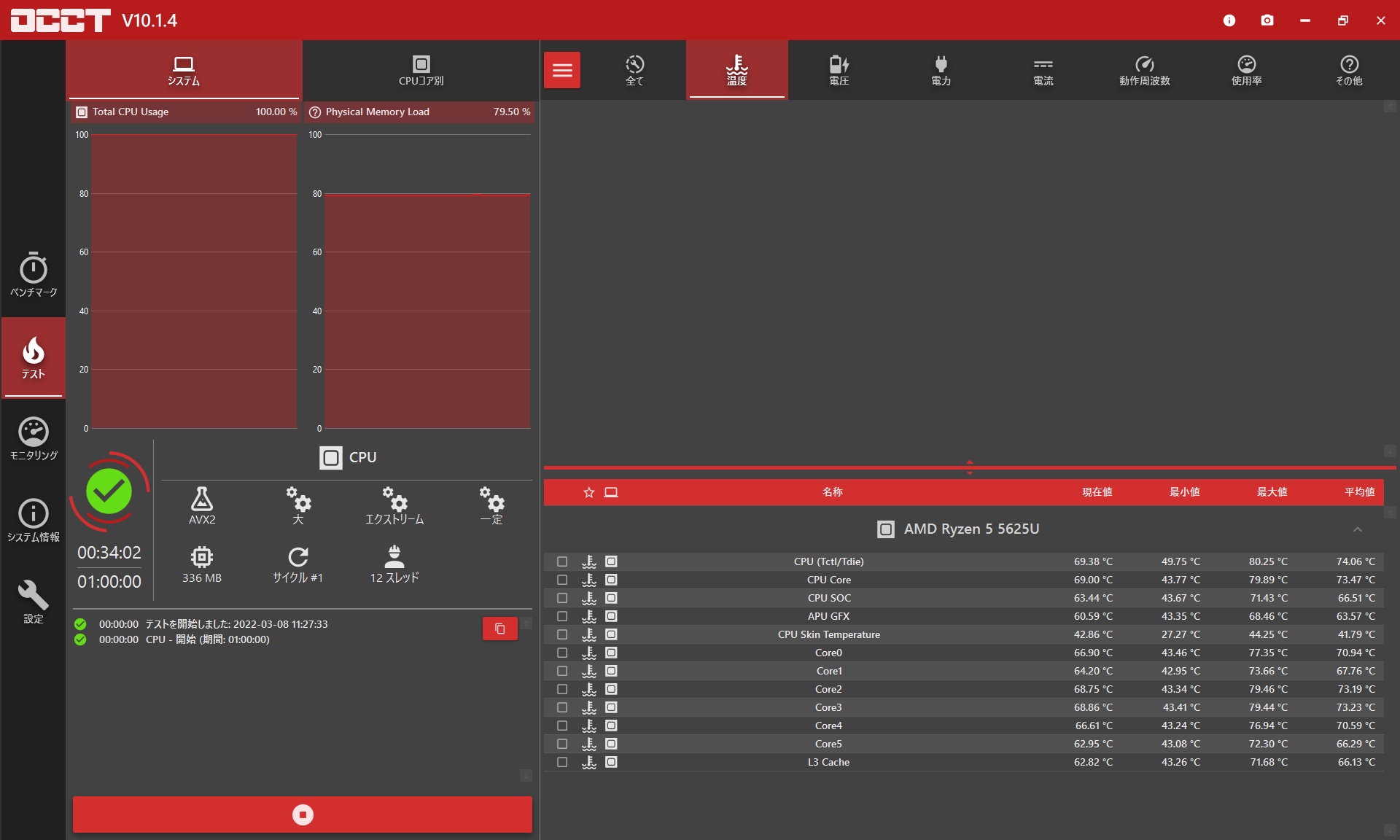Switch to the システム tab
Viewport: 1400px width, 840px height.
pyautogui.click(x=184, y=71)
